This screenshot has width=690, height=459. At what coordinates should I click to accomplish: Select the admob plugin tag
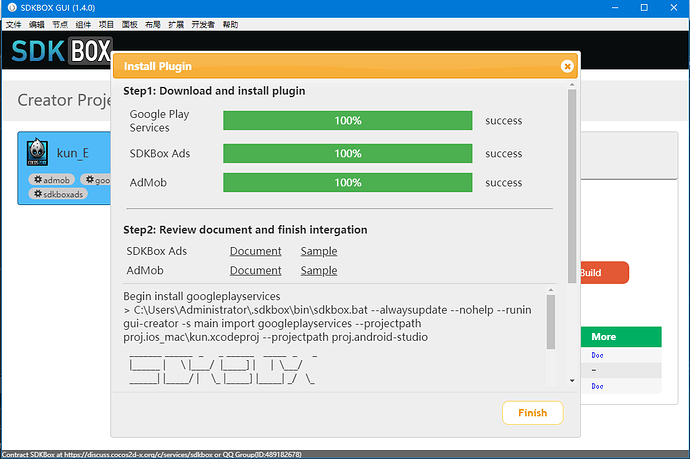click(51, 180)
